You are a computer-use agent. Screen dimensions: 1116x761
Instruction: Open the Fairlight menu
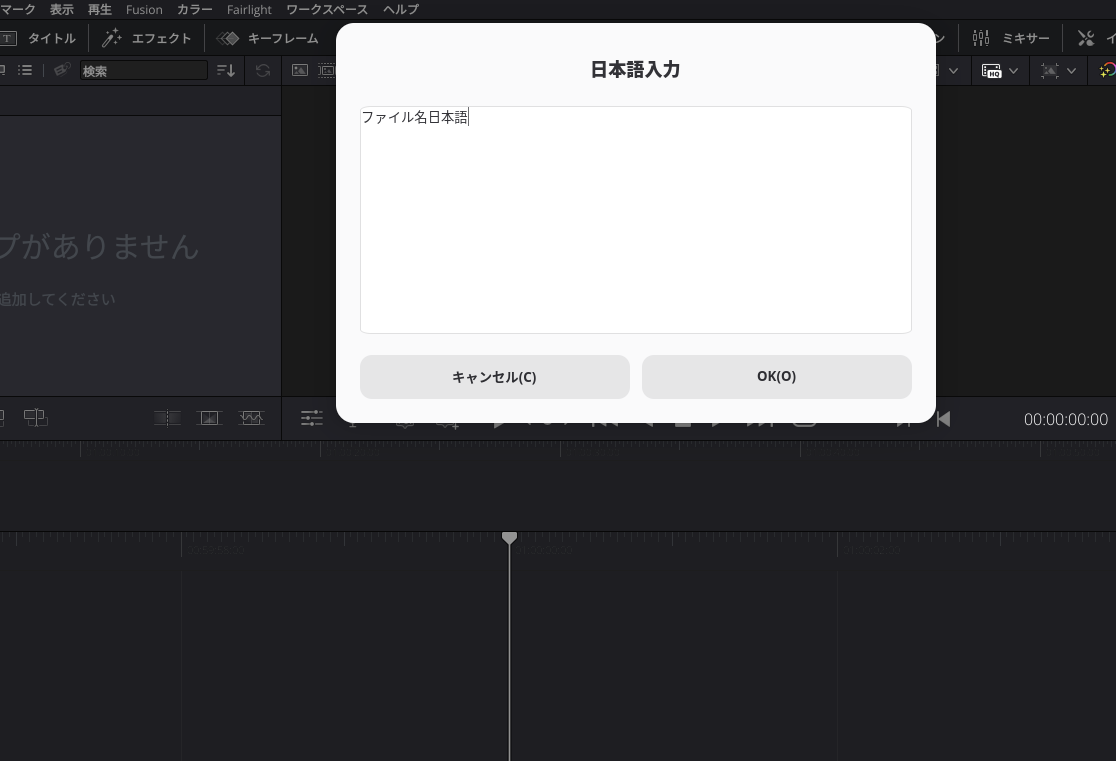(249, 9)
